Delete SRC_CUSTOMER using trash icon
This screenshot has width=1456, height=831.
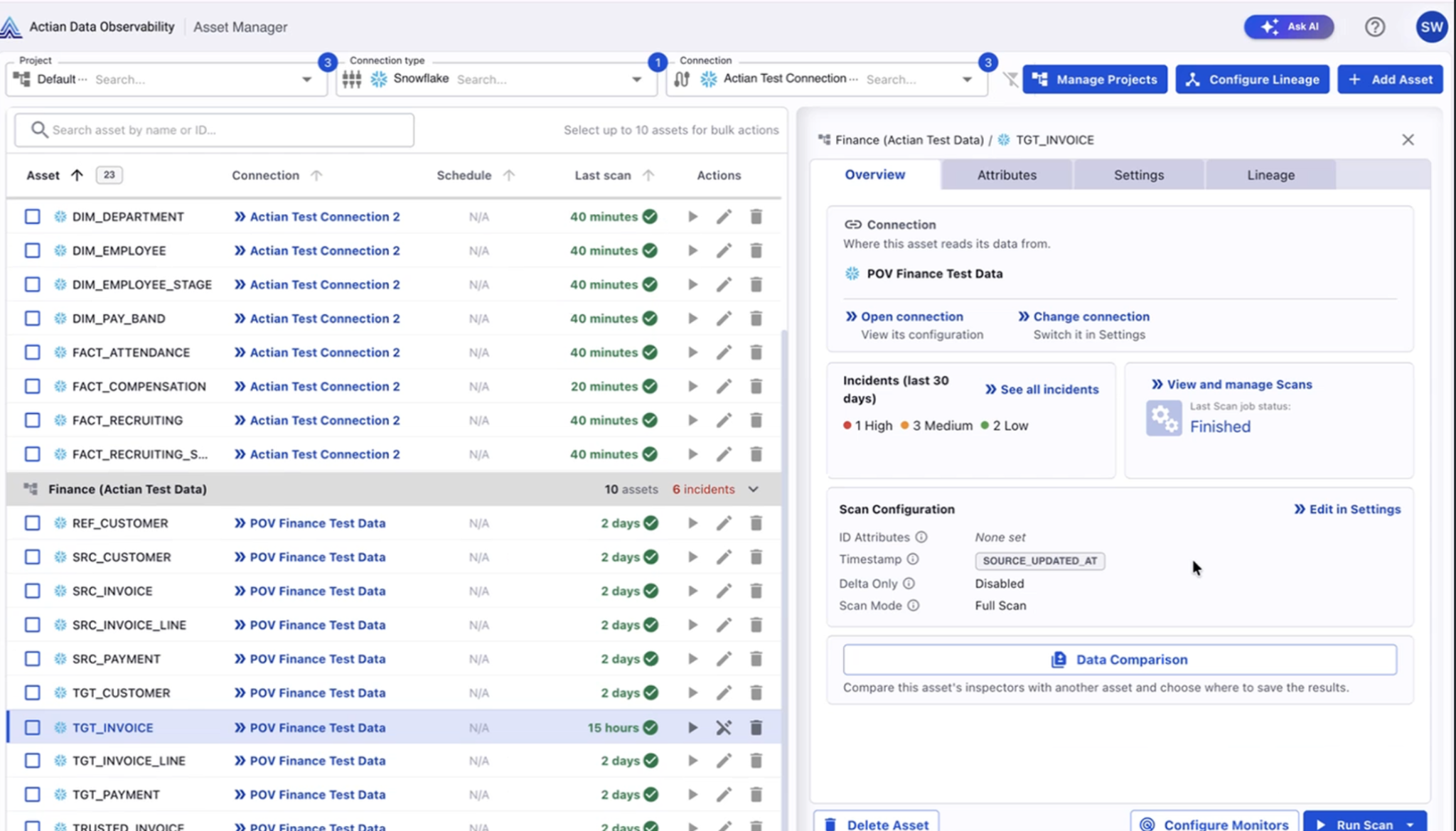coord(756,557)
